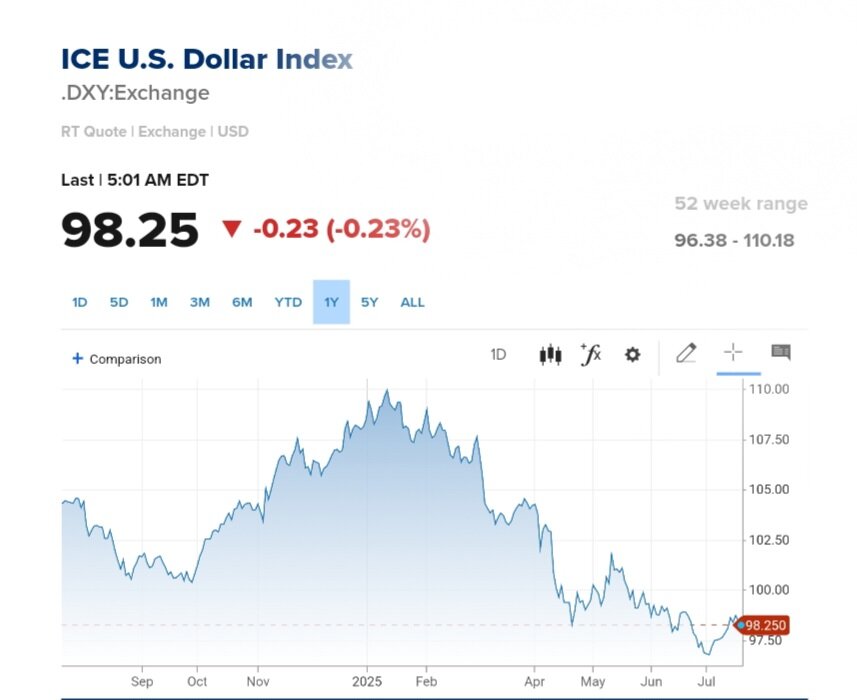
Task: Choose the 1M time range
Action: point(159,302)
